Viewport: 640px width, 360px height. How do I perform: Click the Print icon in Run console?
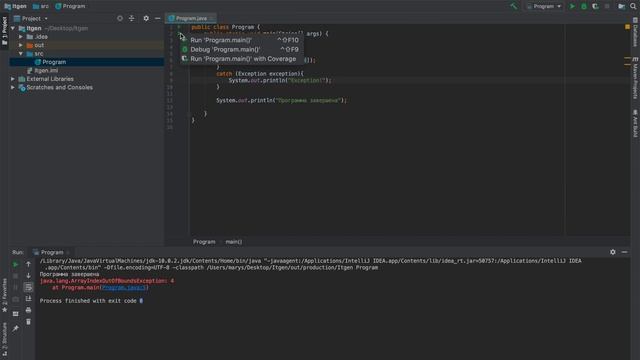click(28, 310)
